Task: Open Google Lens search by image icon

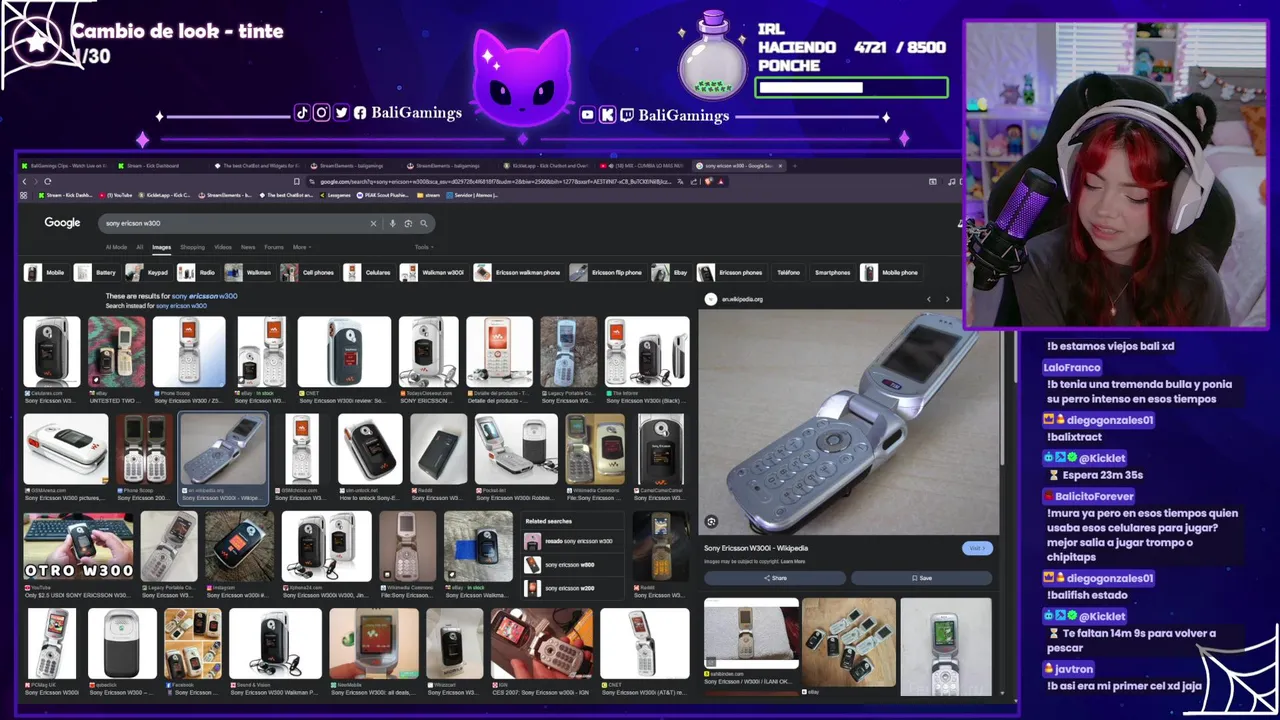Action: (408, 223)
